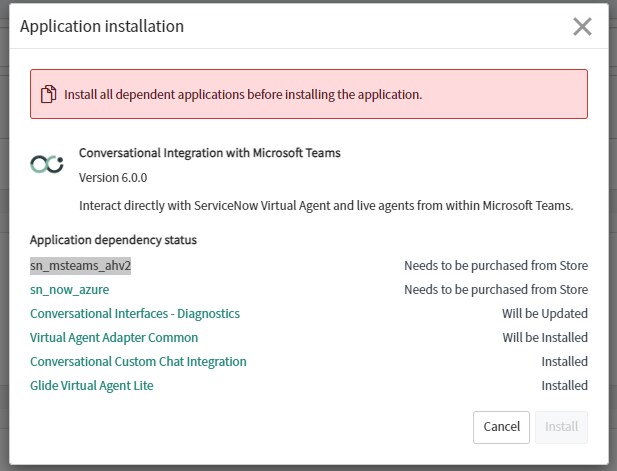Click sn_msteams_ahv2 Needs to be purchased status

(496, 266)
